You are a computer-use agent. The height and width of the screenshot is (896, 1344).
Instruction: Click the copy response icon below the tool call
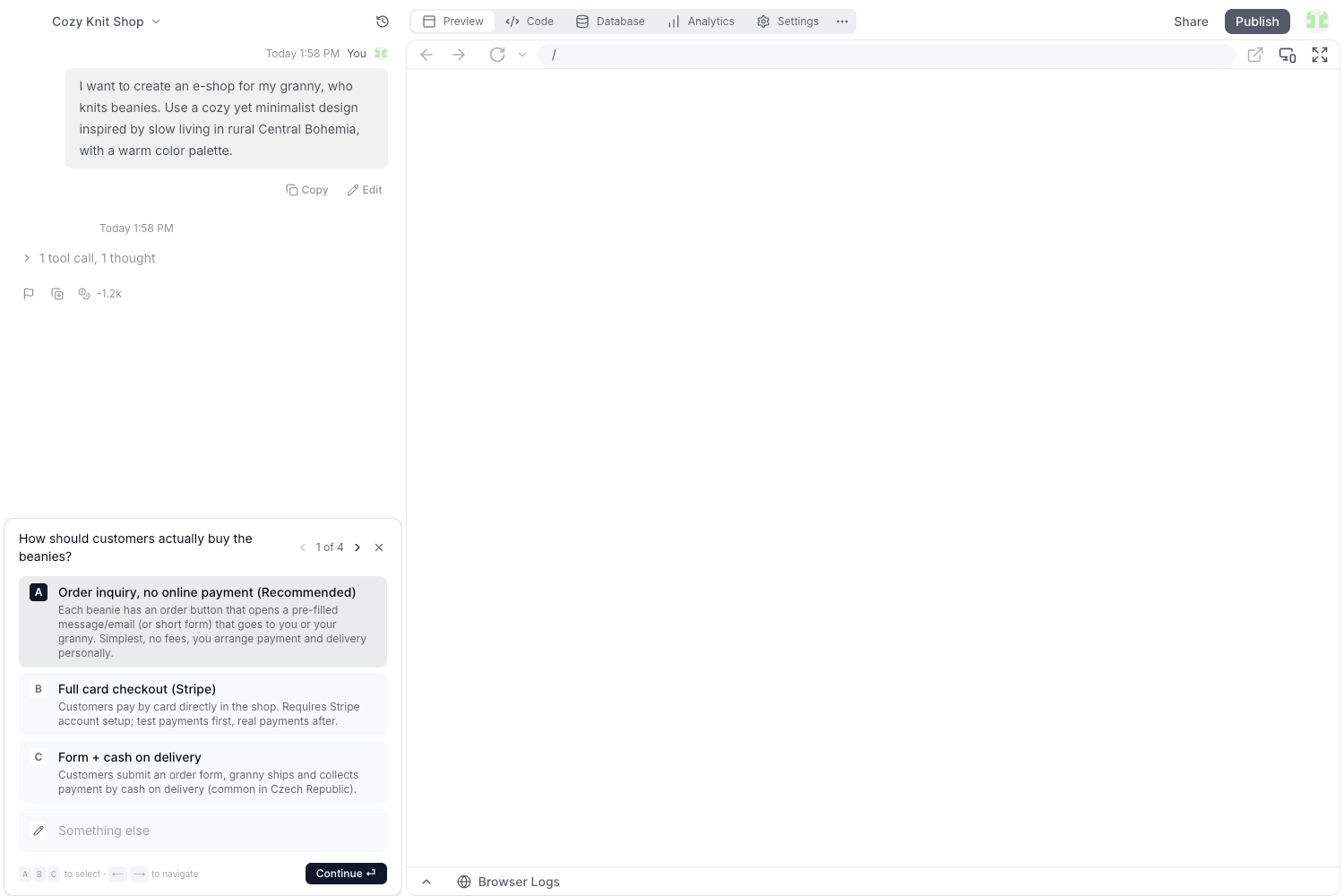pos(57,294)
